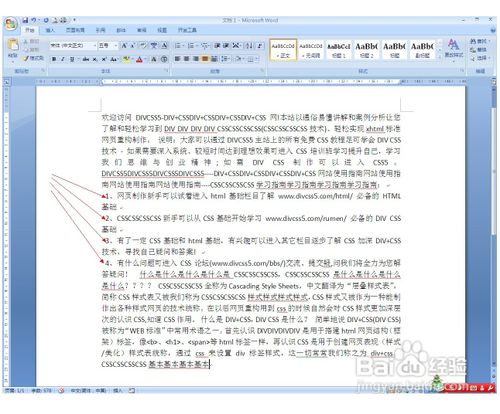Screen dimensions: 500x414
Task: Click the Grow Font icon
Action: 124,46
